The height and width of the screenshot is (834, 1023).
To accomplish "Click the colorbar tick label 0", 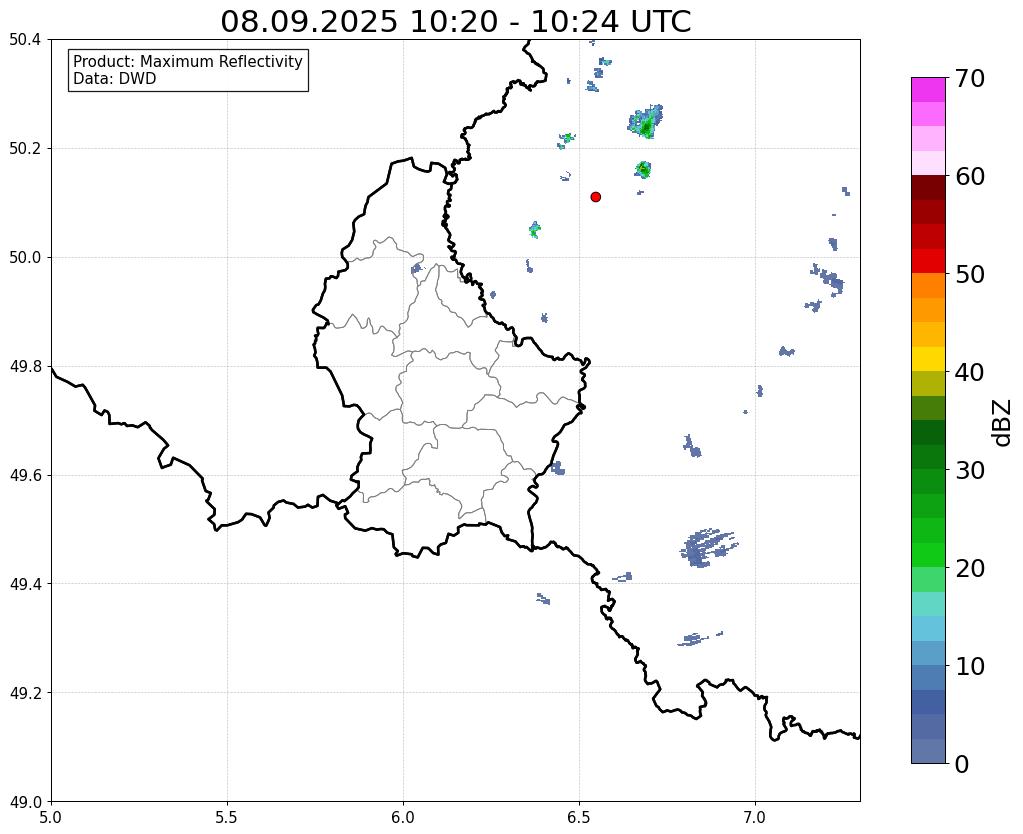I will click(x=962, y=764).
